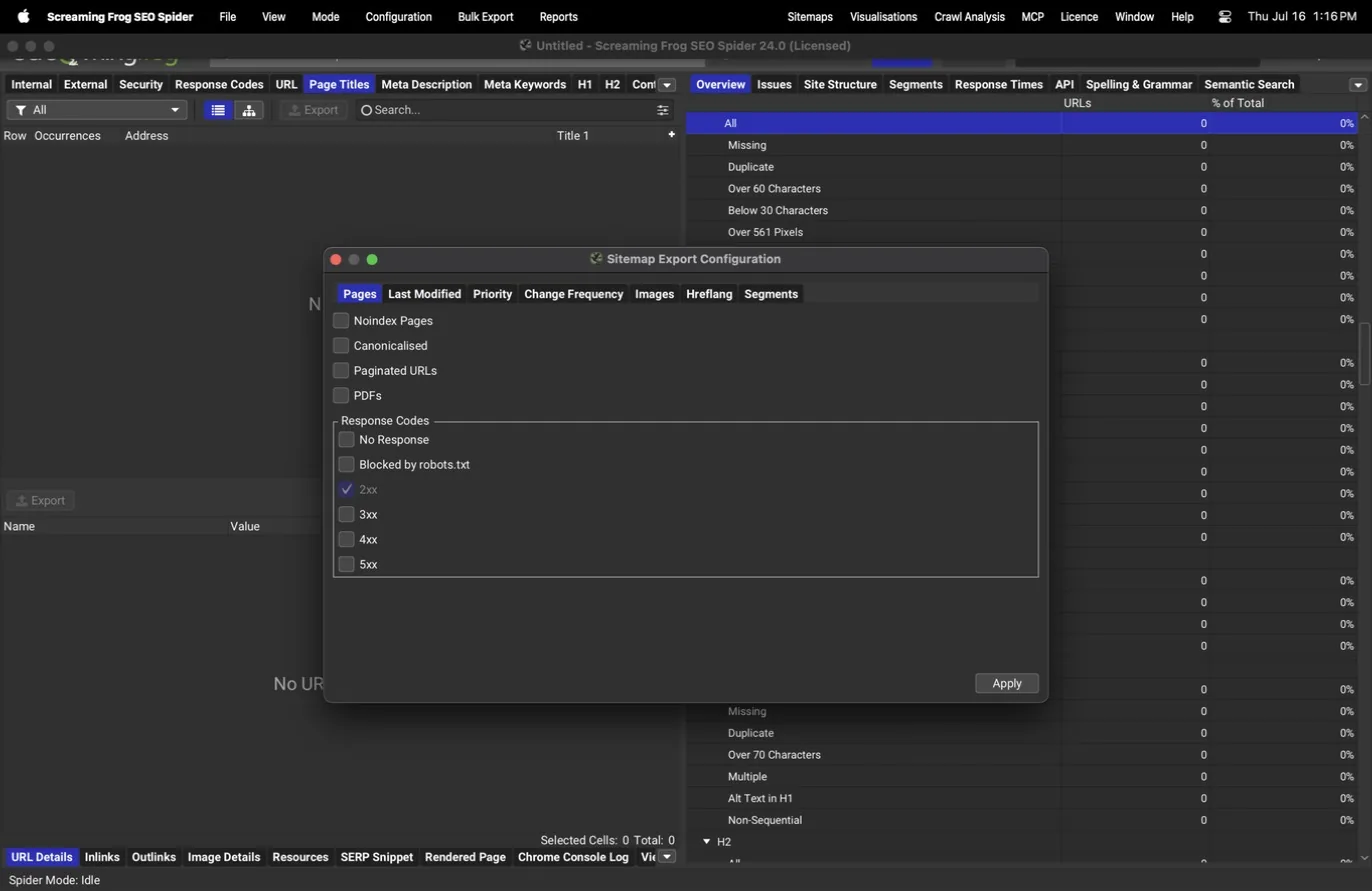Open the Reports menu

[x=558, y=17]
